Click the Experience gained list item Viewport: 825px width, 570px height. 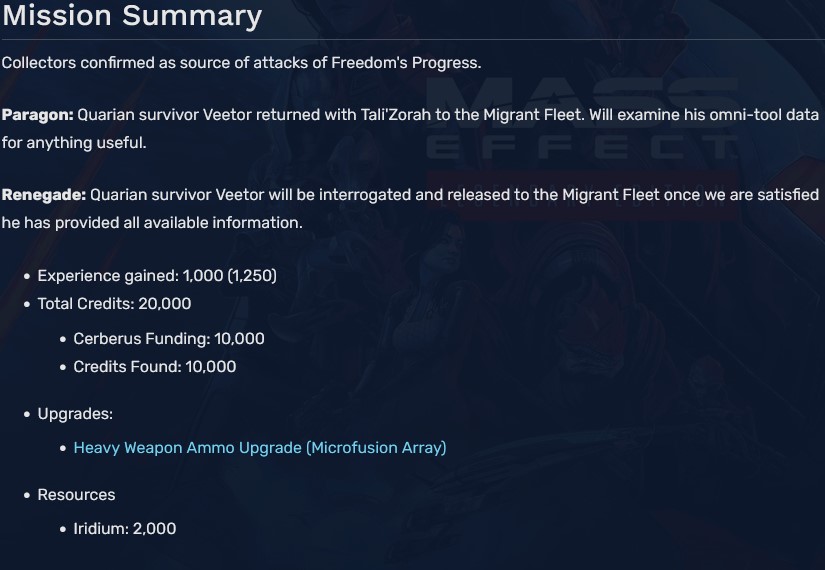click(156, 275)
